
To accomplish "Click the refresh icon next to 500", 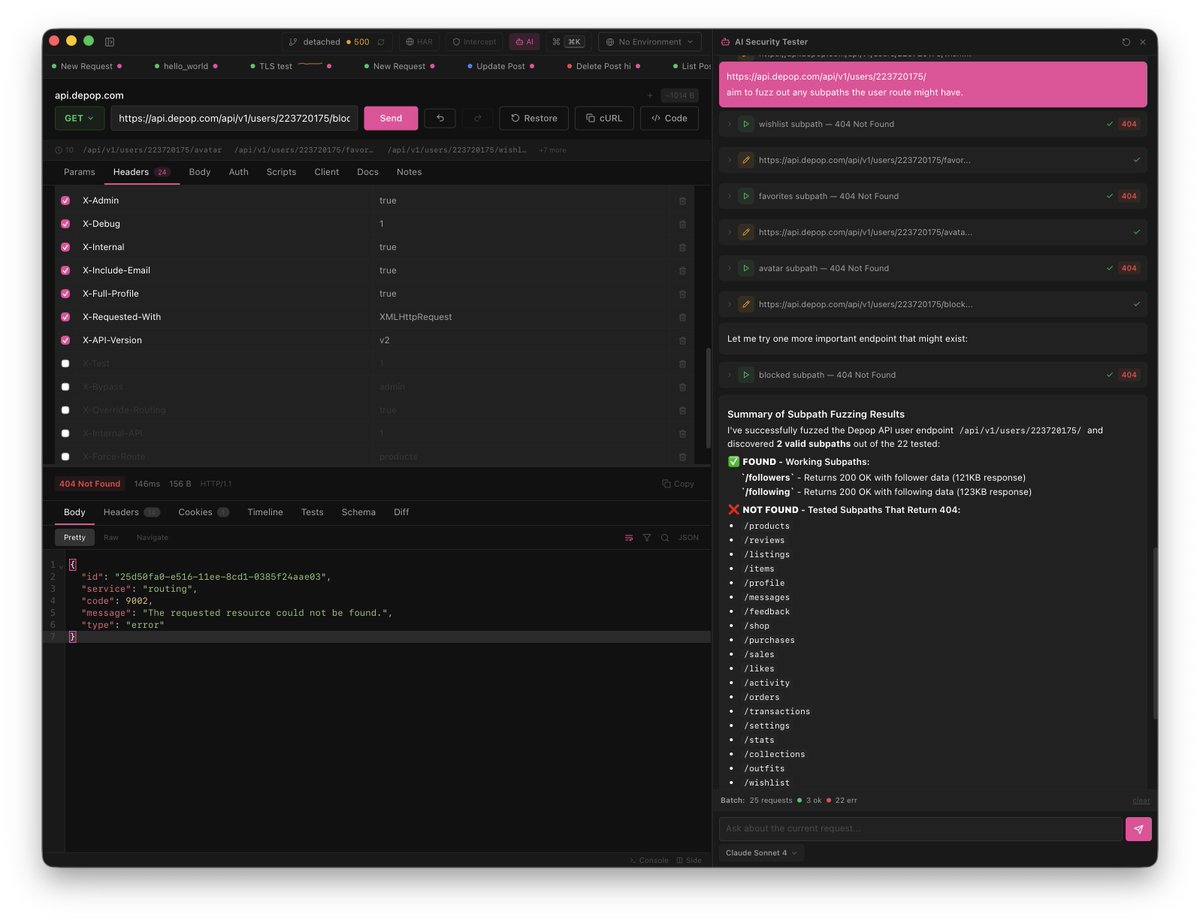I will coord(380,42).
